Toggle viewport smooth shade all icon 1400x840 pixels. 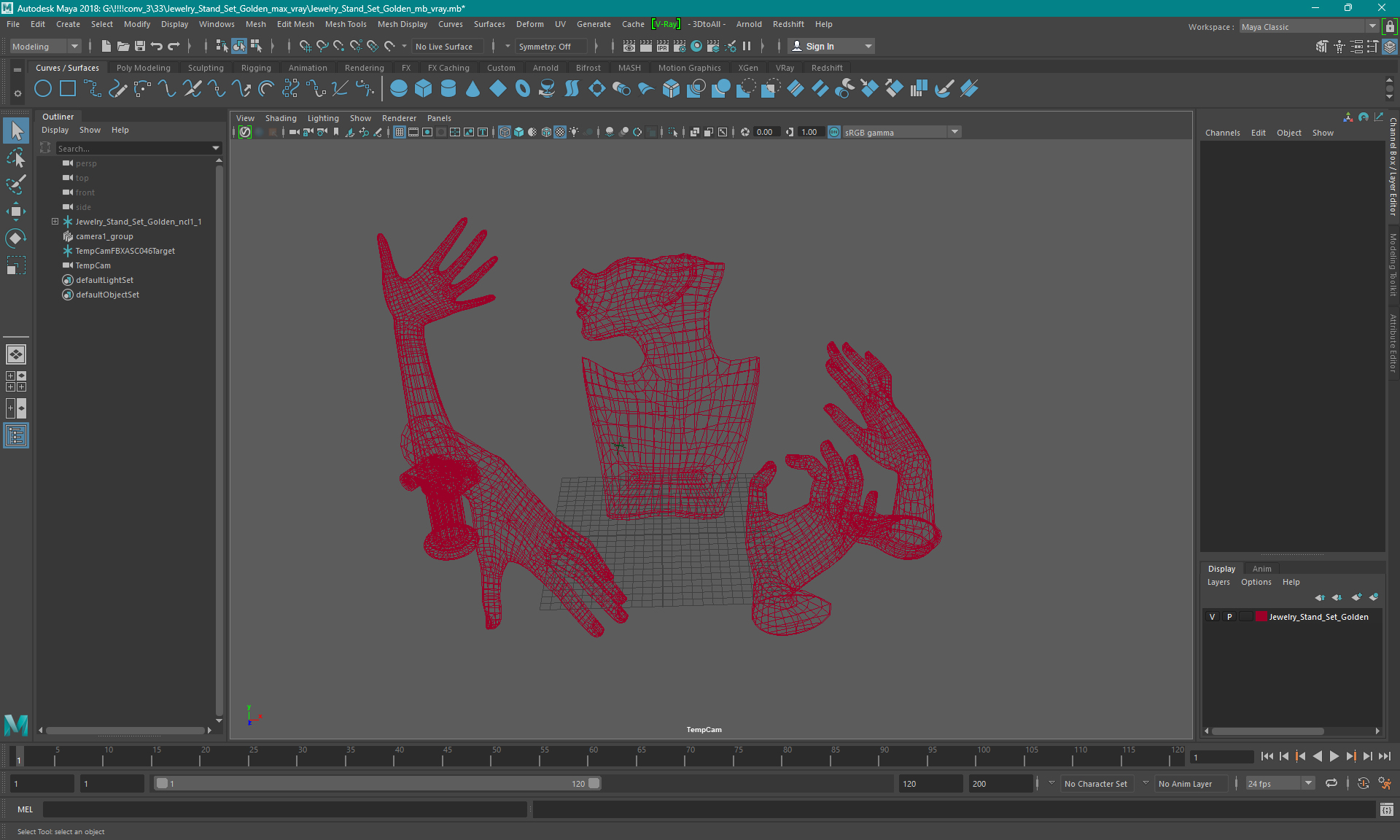click(518, 132)
